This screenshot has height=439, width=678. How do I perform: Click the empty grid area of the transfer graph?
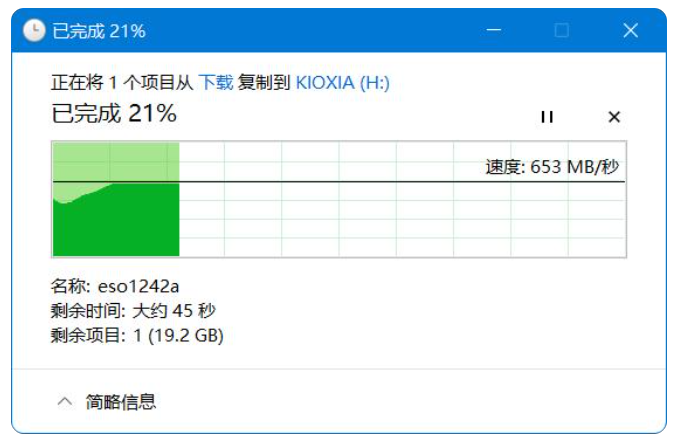pos(400,220)
